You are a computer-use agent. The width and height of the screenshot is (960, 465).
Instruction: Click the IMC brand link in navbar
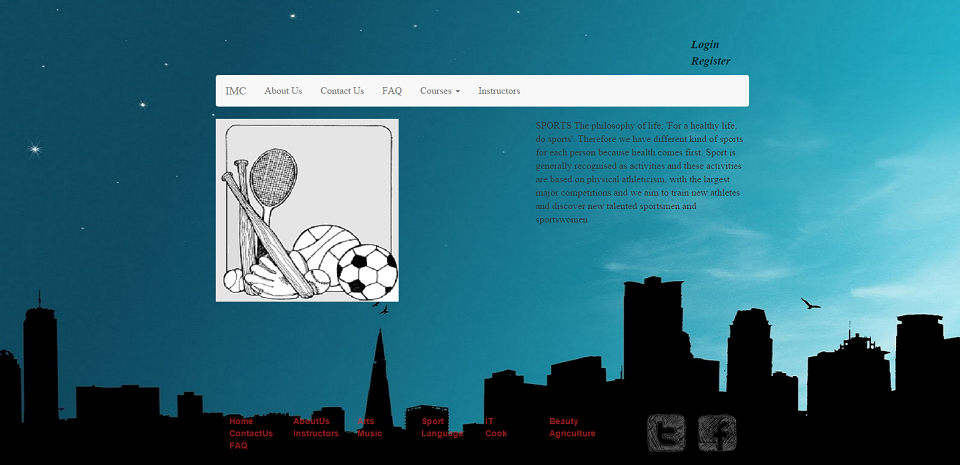(236, 91)
